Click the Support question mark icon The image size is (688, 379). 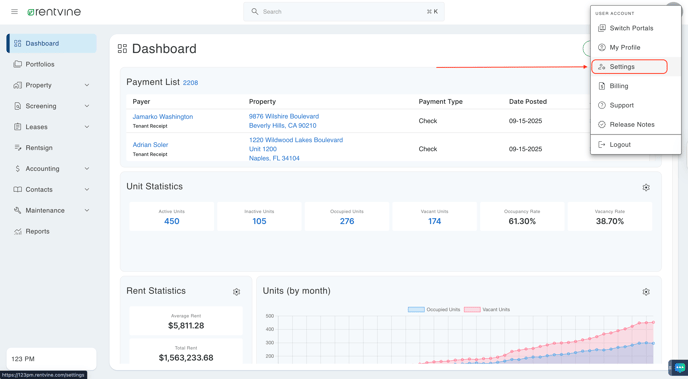(602, 105)
